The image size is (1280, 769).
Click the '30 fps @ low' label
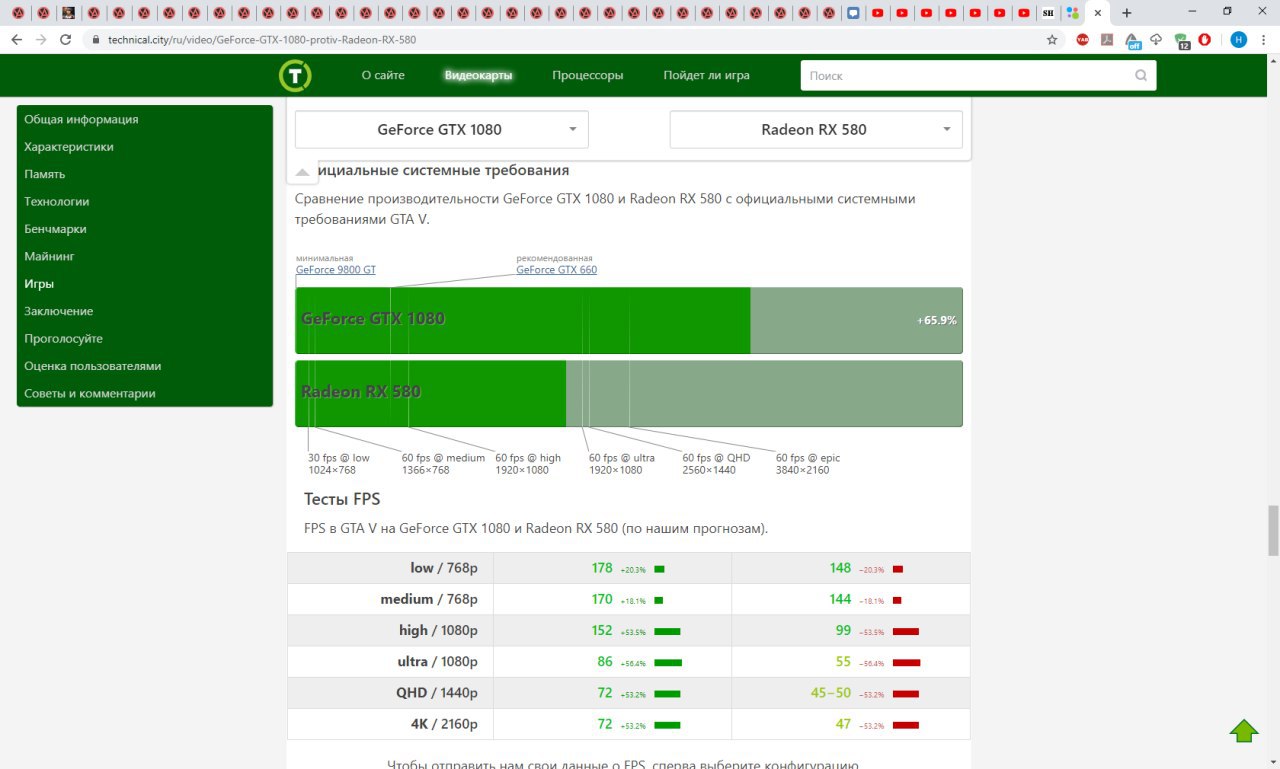pos(339,458)
